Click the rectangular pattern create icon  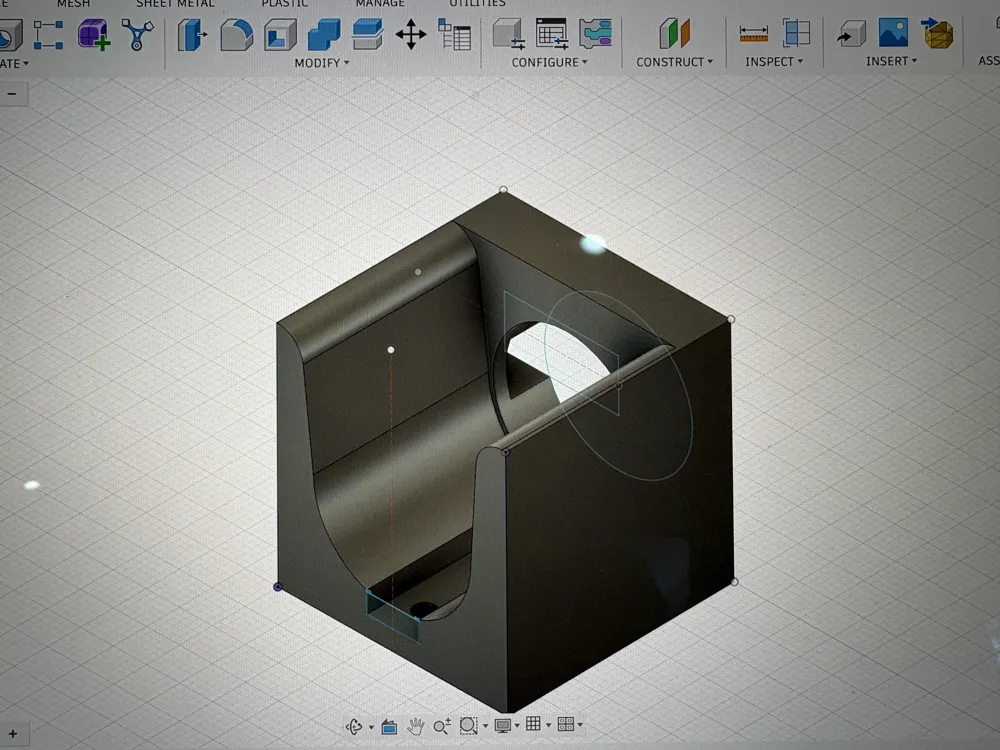click(x=48, y=35)
